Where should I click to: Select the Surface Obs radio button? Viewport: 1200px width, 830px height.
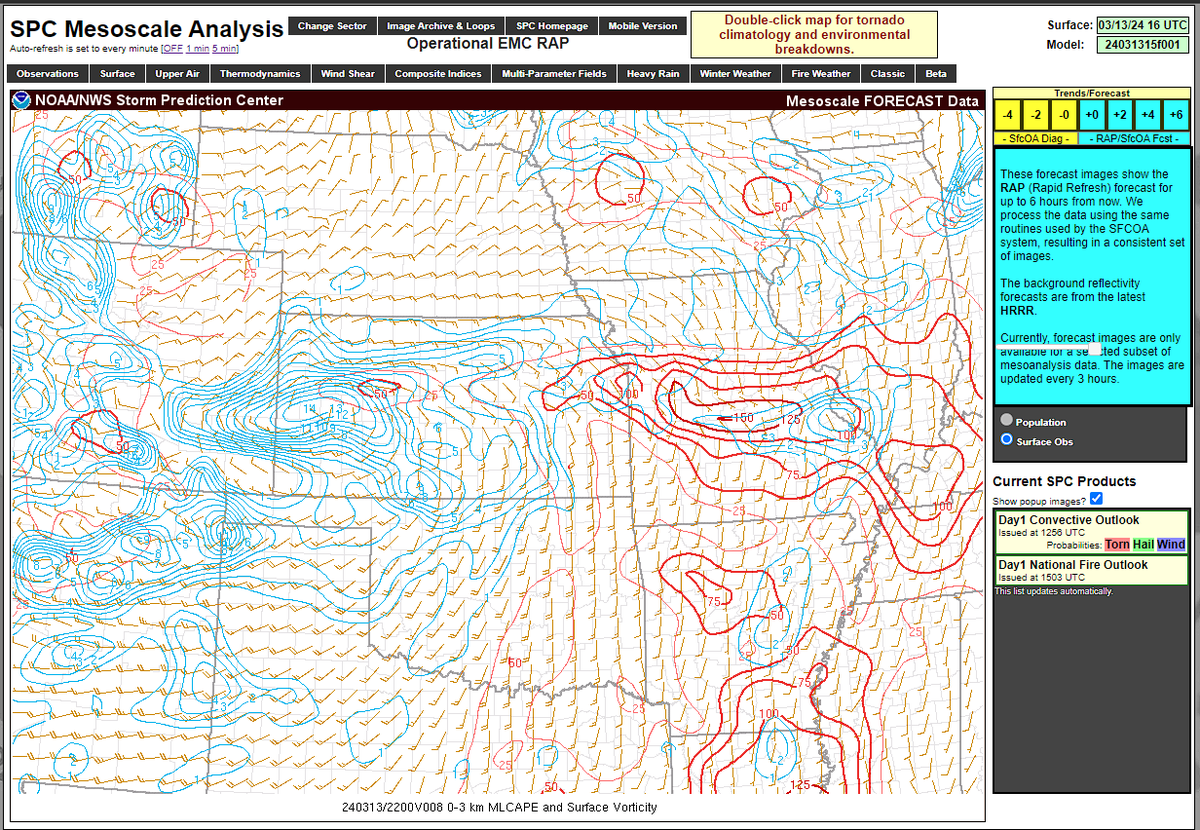click(1006, 440)
